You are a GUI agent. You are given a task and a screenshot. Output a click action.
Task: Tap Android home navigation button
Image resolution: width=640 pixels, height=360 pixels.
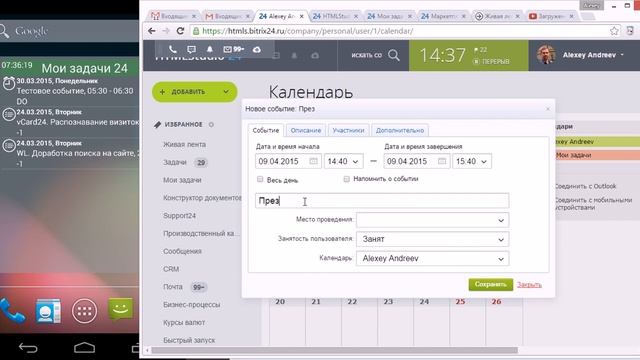click(84, 348)
